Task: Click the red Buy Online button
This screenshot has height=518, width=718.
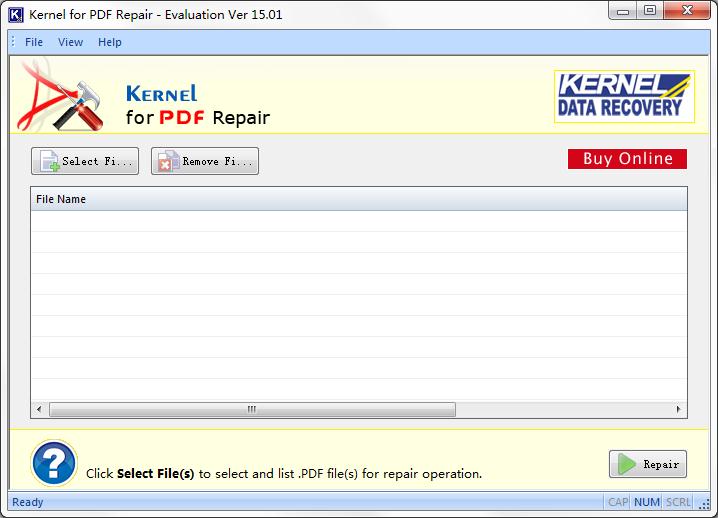Action: click(627, 159)
